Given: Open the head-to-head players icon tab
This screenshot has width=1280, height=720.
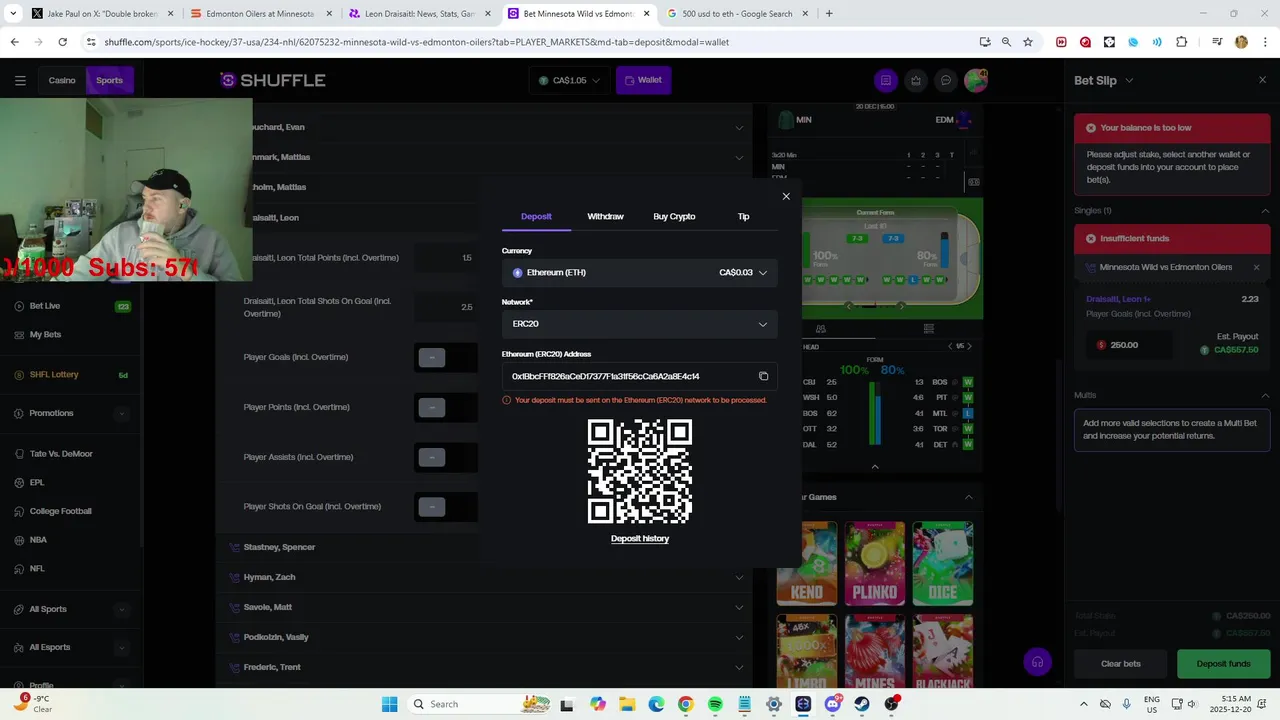Looking at the screenshot, I should coord(821,328).
